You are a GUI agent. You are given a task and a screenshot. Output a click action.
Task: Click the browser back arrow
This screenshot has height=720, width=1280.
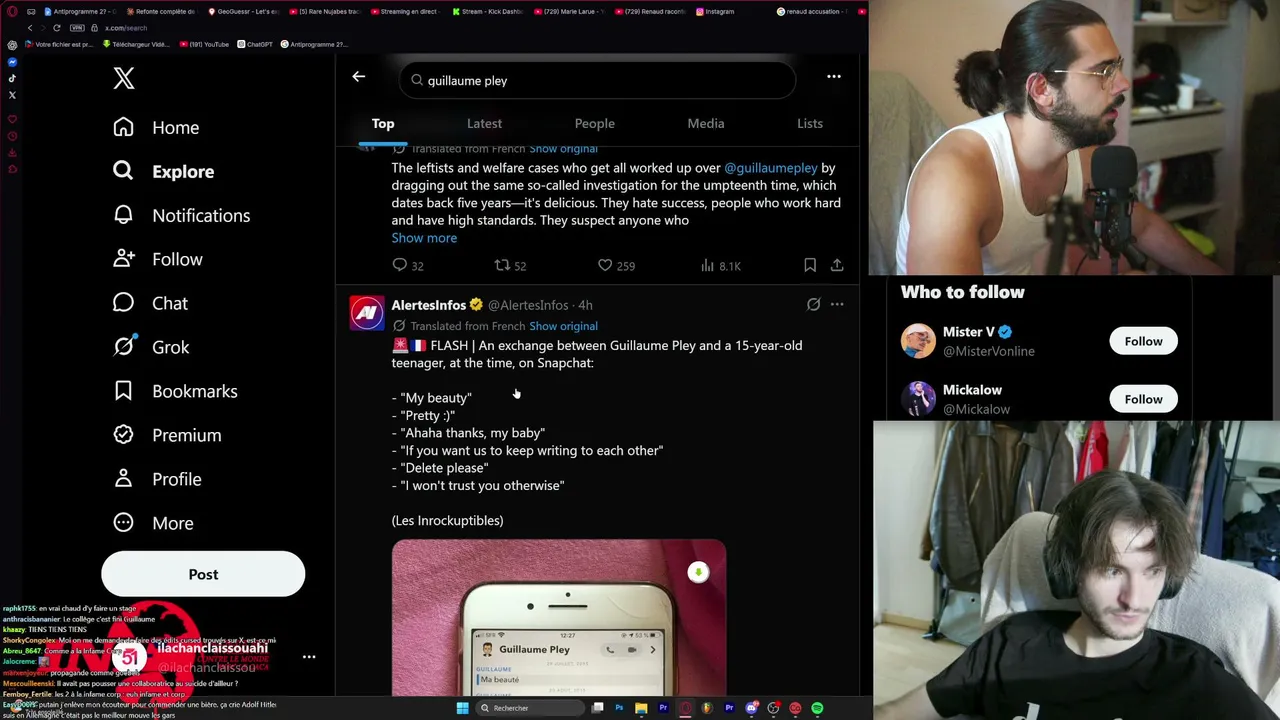(x=30, y=28)
